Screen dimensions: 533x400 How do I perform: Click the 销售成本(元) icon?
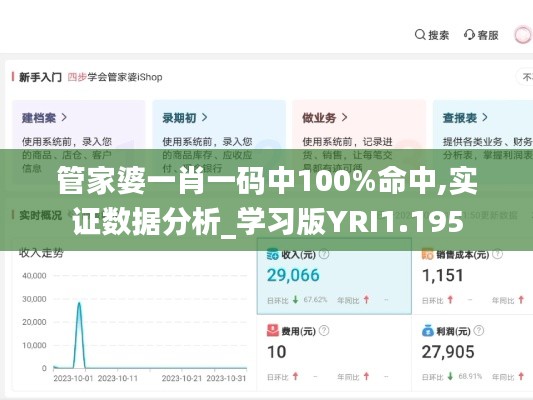pos(427,254)
